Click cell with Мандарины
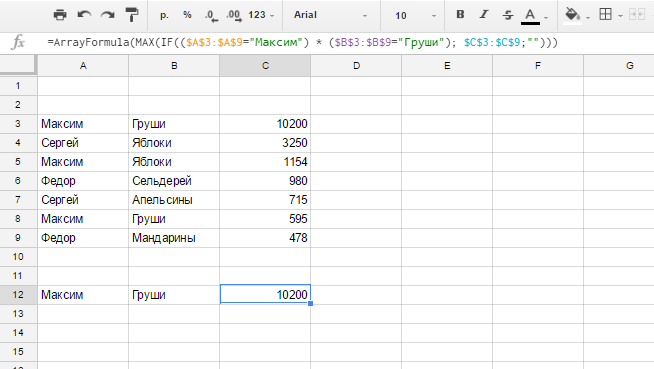 point(174,238)
